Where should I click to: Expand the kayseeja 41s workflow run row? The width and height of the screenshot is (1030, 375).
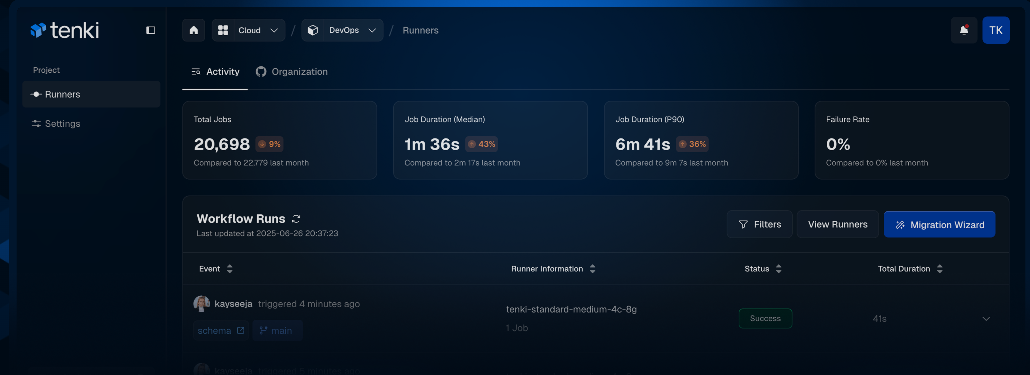(x=986, y=319)
